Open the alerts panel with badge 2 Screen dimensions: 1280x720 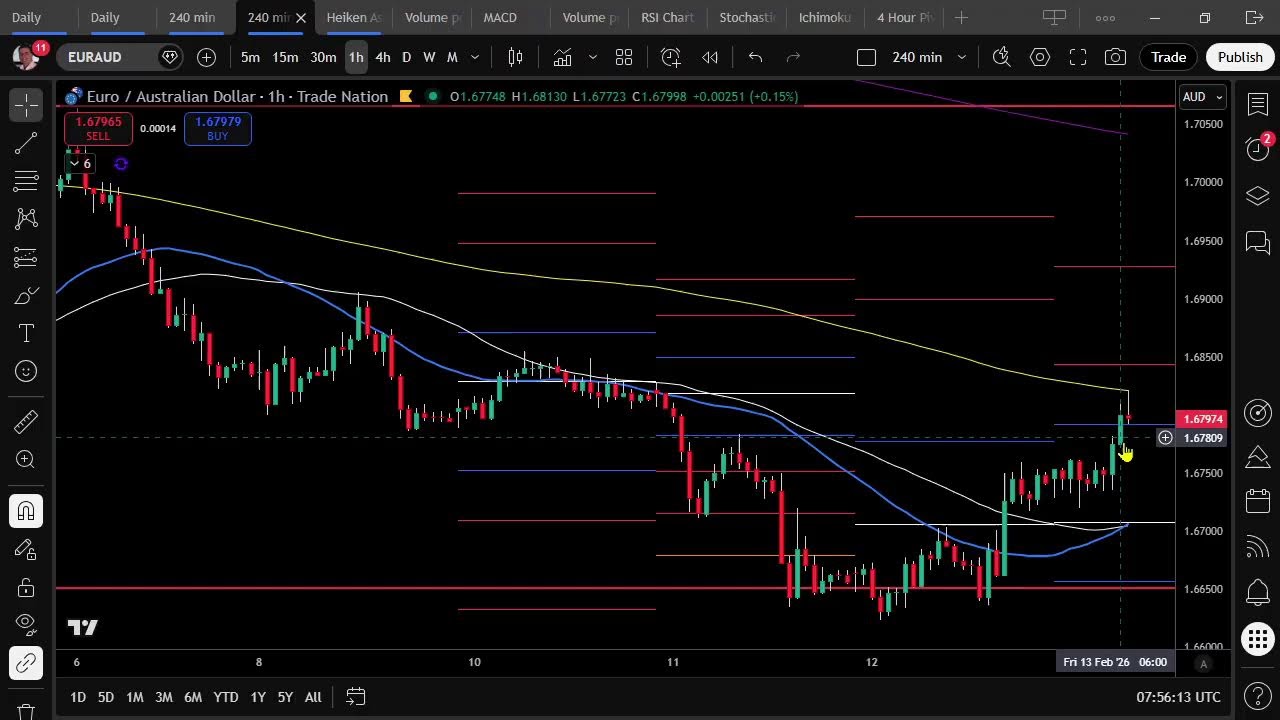tap(1258, 149)
